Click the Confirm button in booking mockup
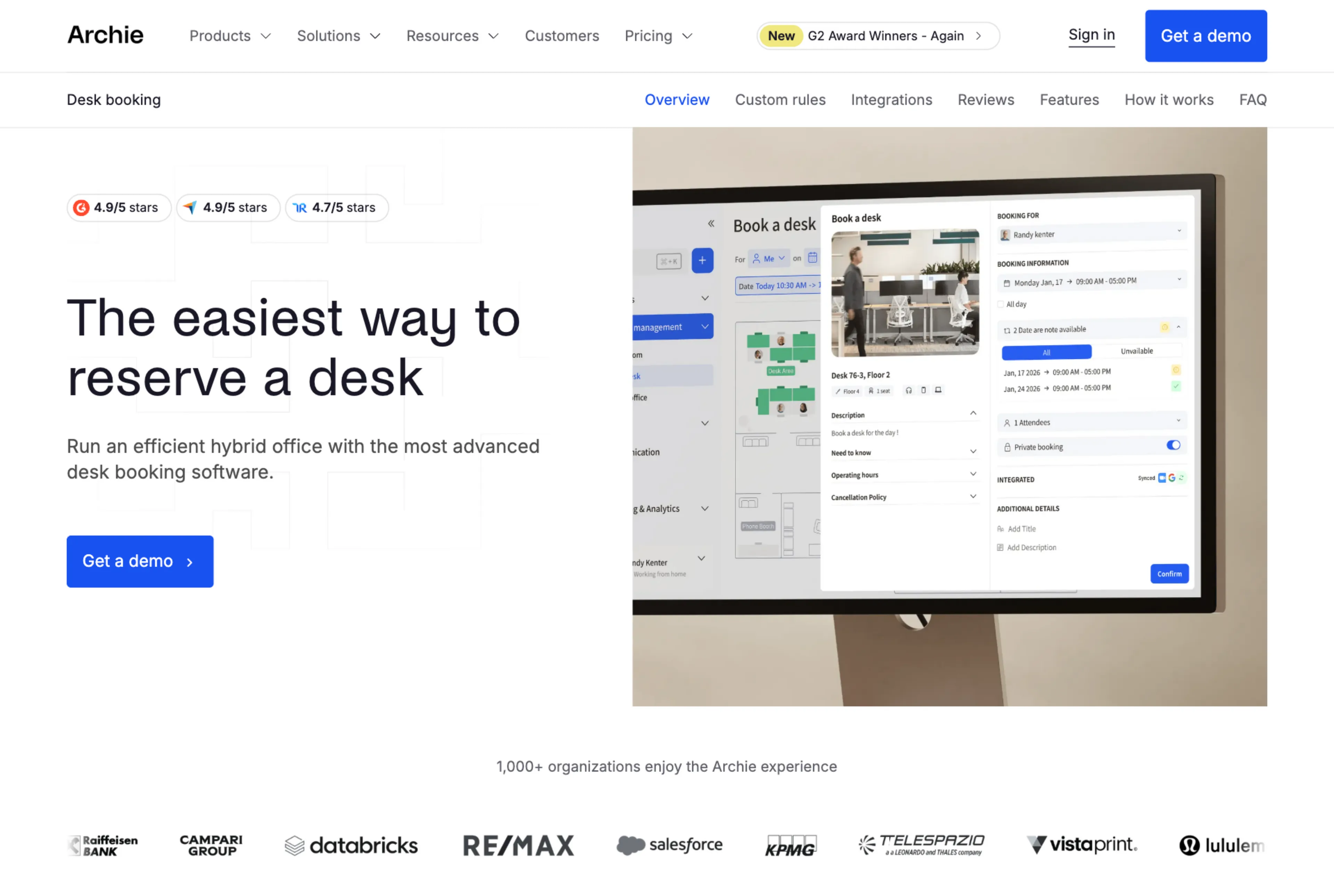 point(1169,573)
